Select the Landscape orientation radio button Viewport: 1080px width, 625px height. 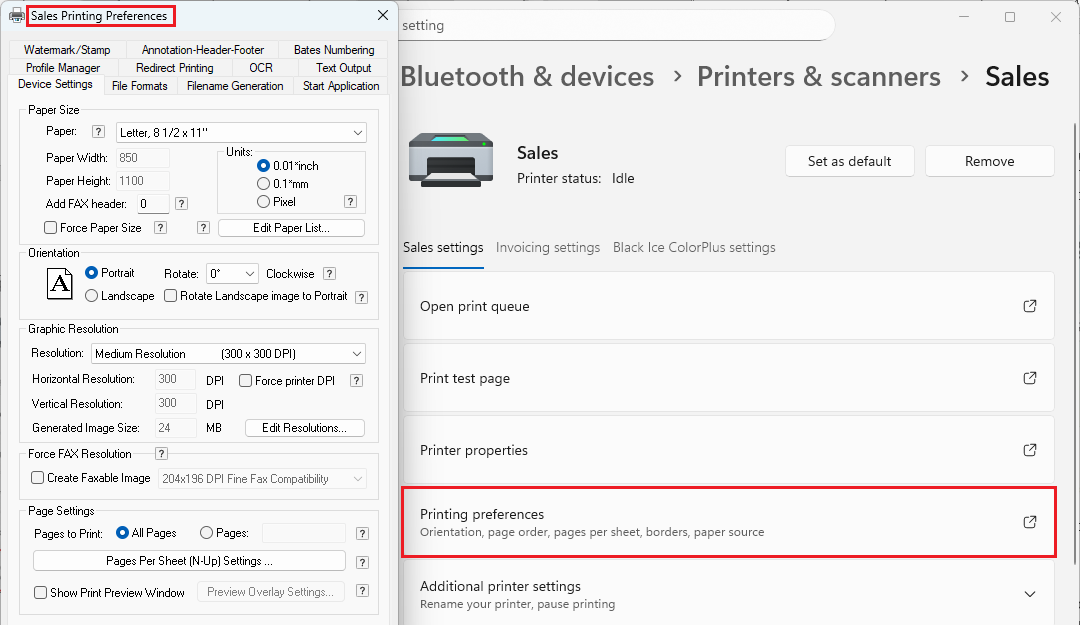point(92,296)
